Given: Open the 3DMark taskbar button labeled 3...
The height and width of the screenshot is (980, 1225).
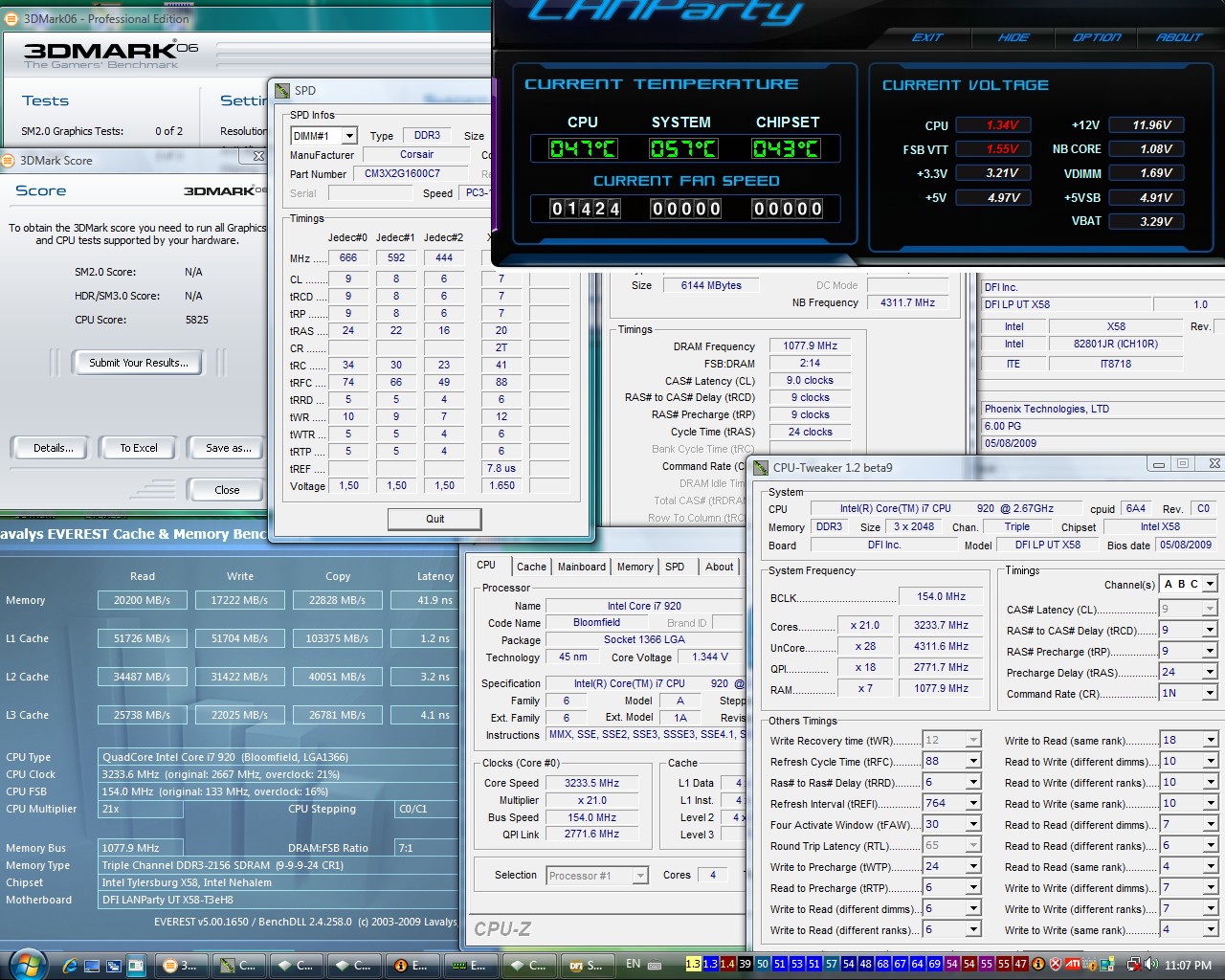Looking at the screenshot, I should tap(182, 966).
